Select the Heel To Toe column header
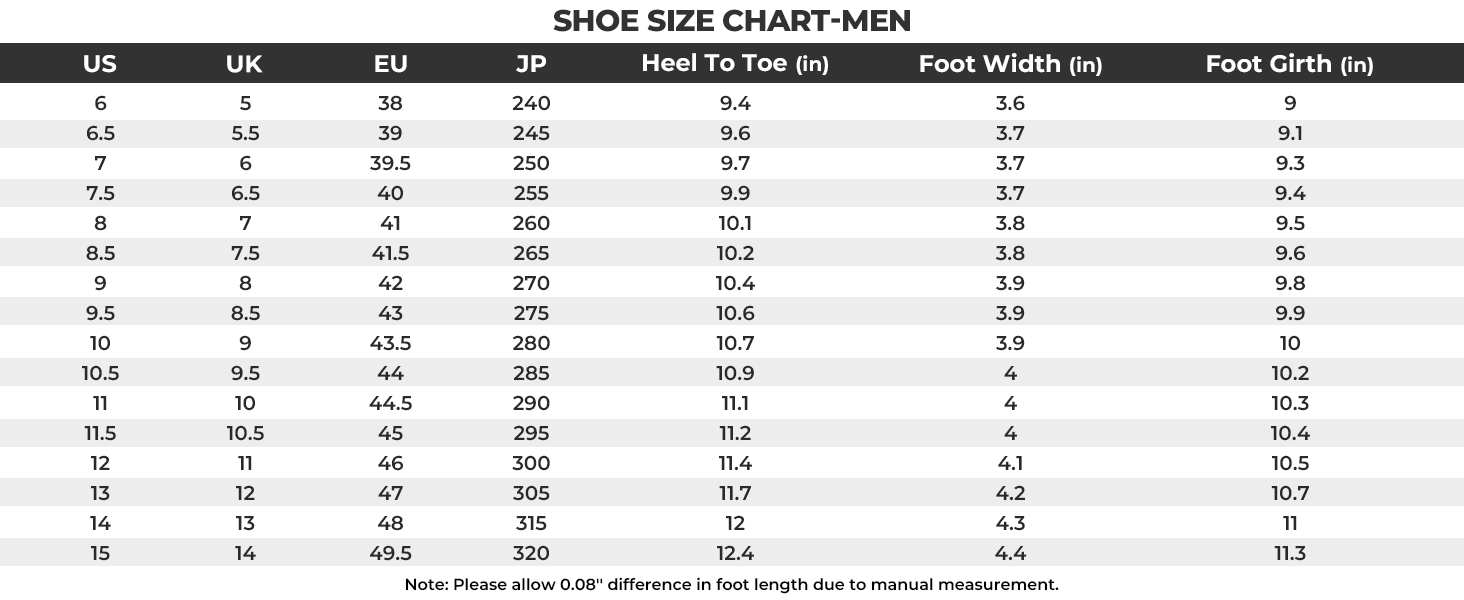This screenshot has width=1464, height=600. 735,64
